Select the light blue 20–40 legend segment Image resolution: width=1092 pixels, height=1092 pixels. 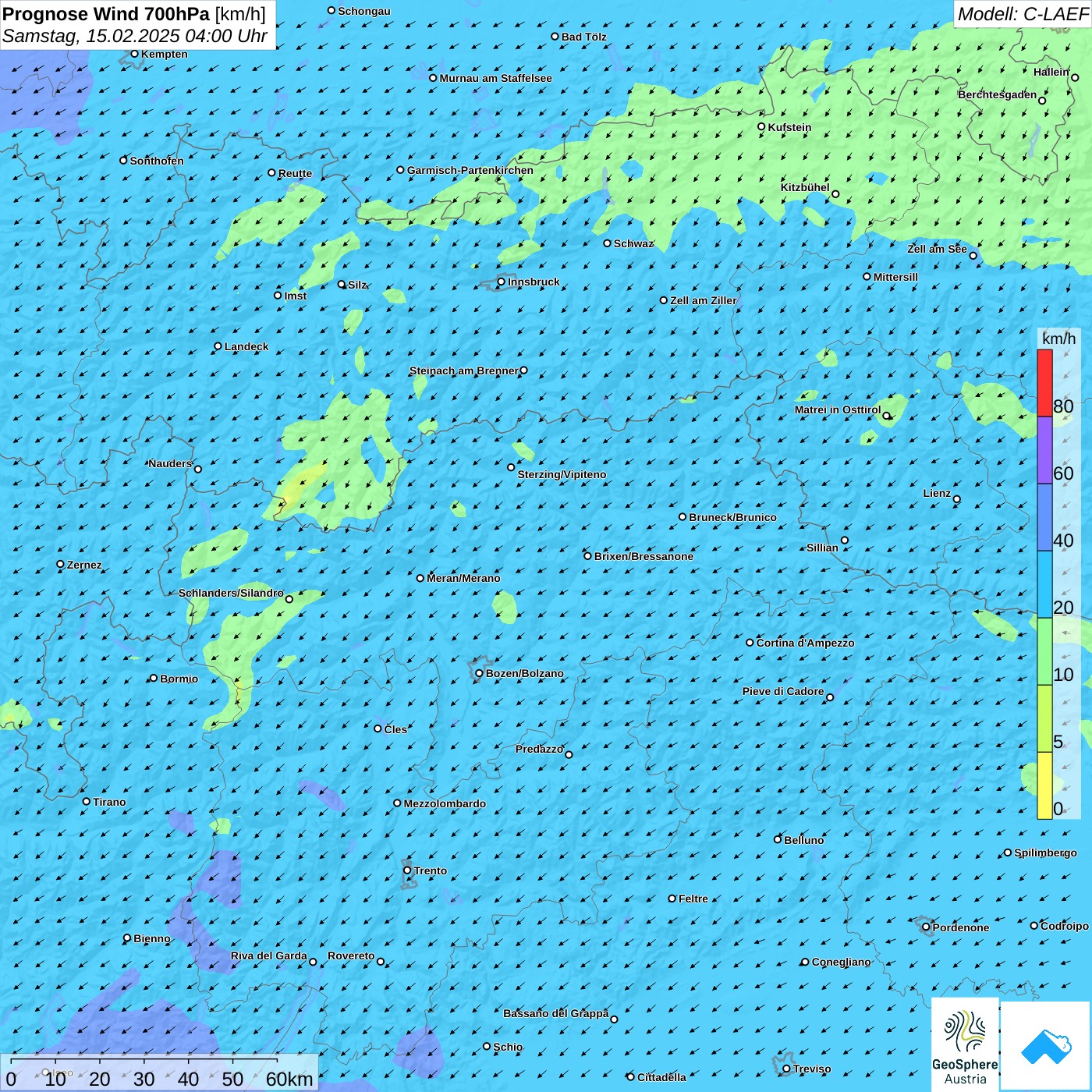[1044, 585]
